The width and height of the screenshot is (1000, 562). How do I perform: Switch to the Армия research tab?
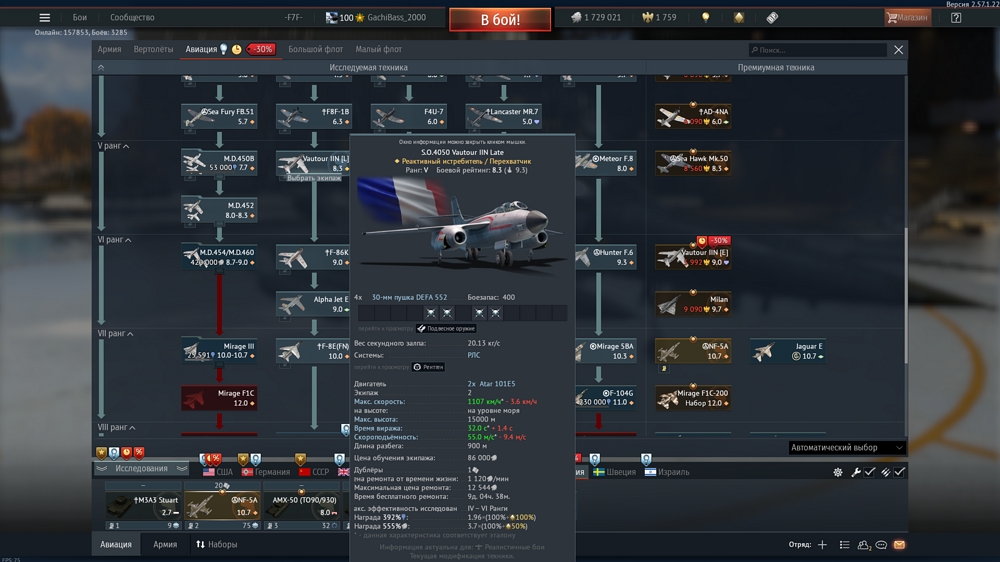[109, 49]
